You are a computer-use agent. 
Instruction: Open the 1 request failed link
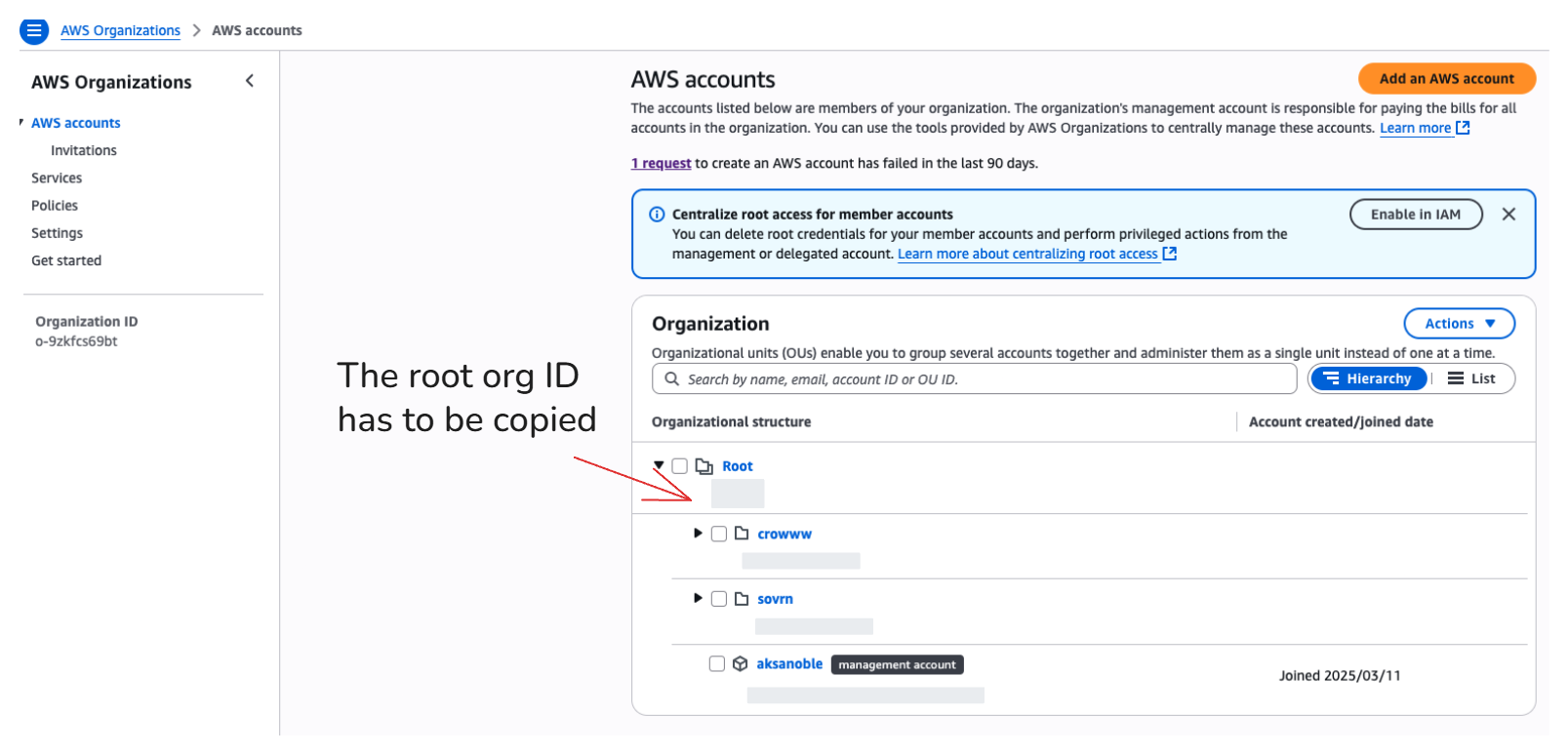point(661,164)
